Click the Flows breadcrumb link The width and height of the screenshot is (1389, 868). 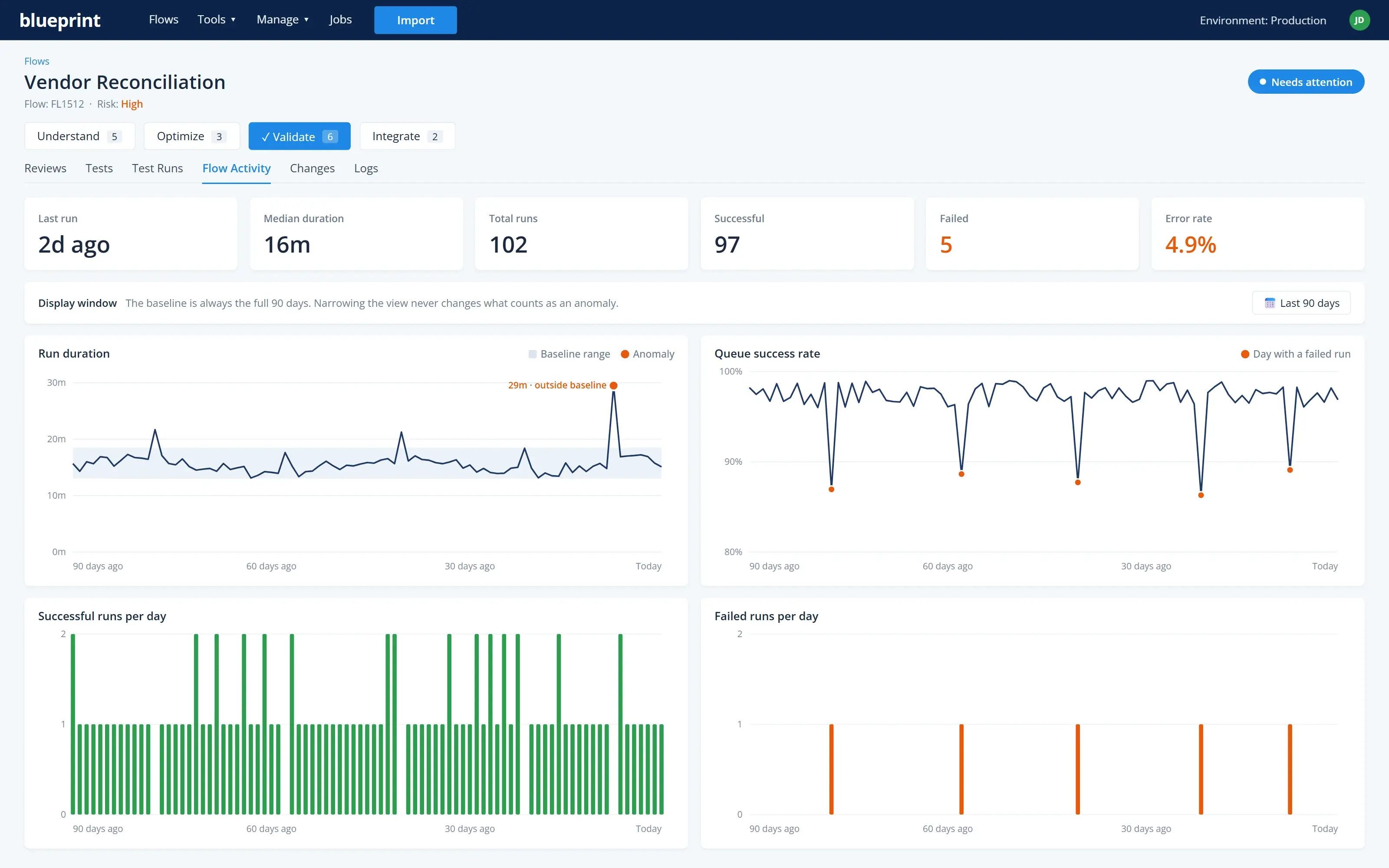point(37,62)
